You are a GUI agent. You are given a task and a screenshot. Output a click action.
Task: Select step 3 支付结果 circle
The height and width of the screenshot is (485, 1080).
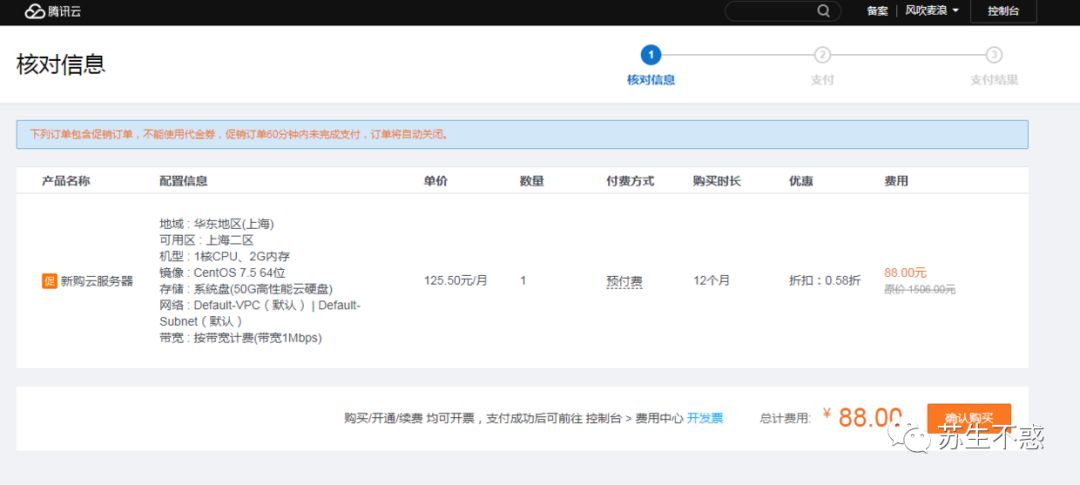tap(993, 55)
